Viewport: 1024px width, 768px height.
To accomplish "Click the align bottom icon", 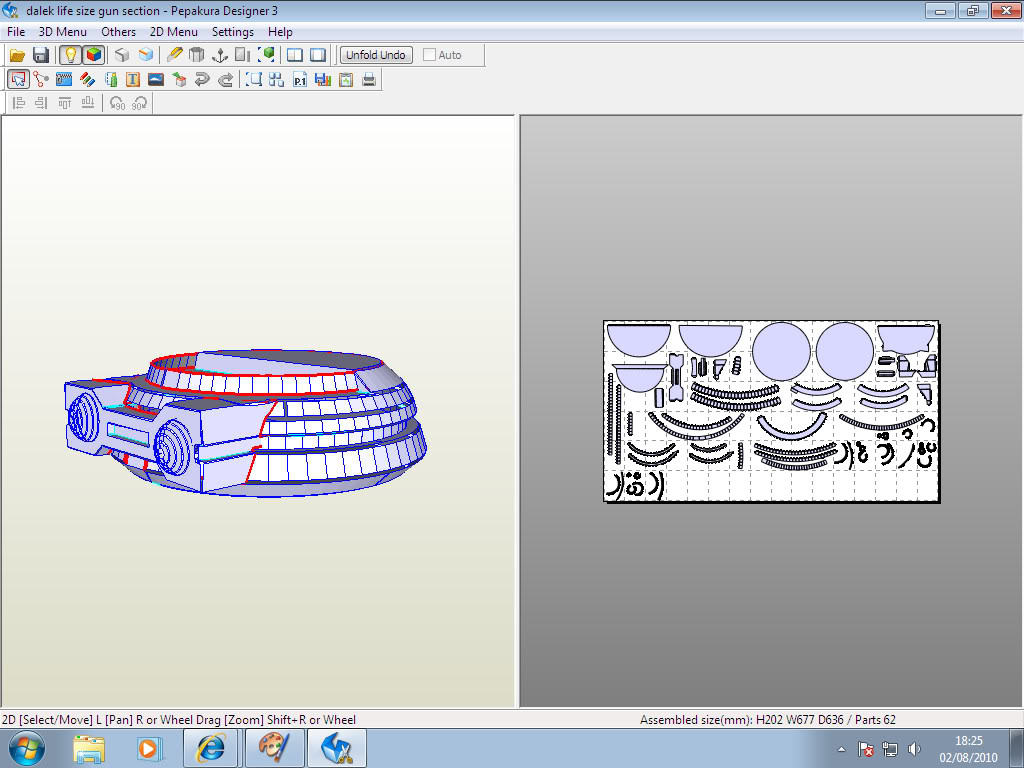I will [x=88, y=103].
